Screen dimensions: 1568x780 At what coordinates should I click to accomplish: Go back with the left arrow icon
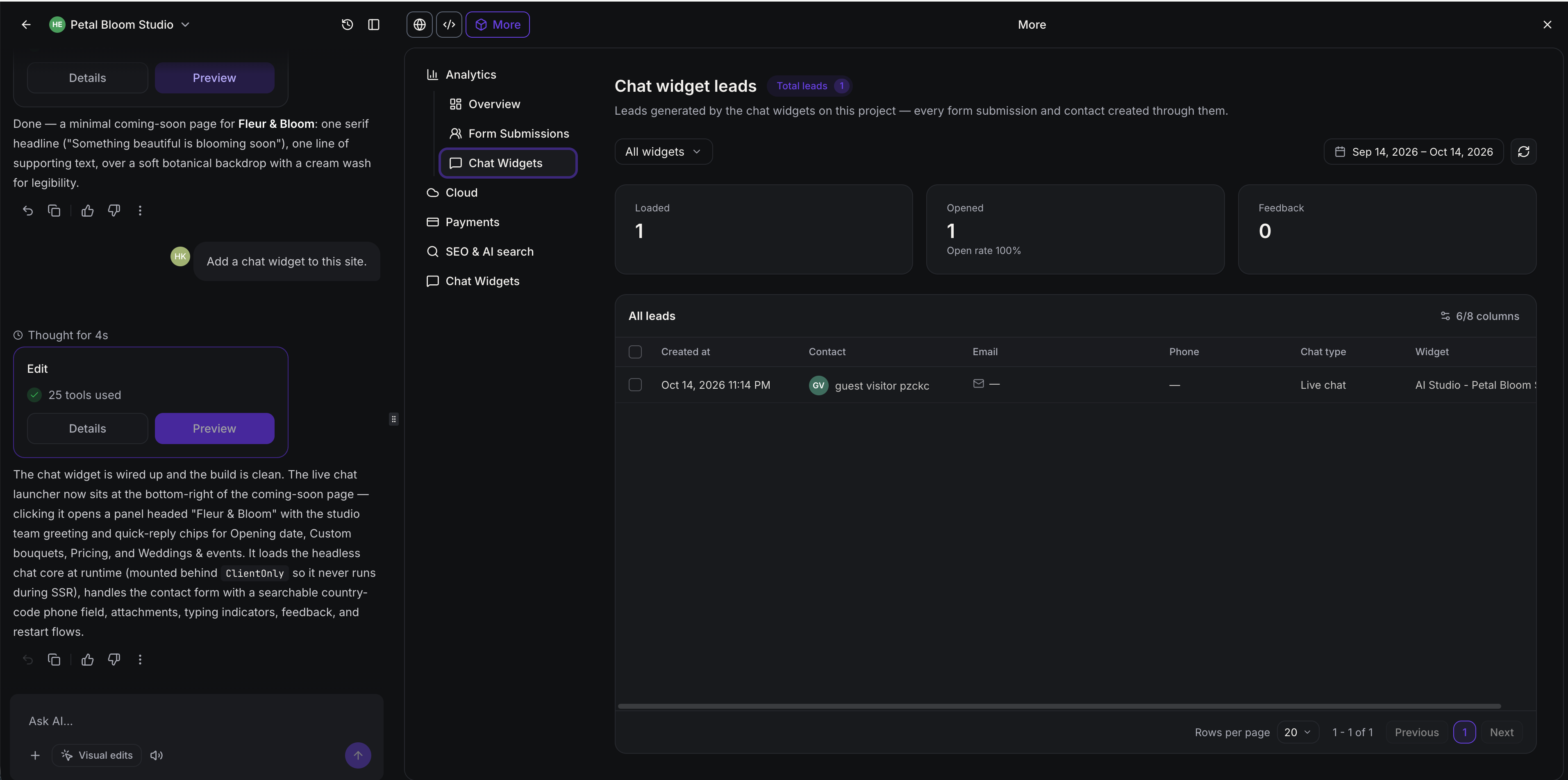click(x=25, y=24)
